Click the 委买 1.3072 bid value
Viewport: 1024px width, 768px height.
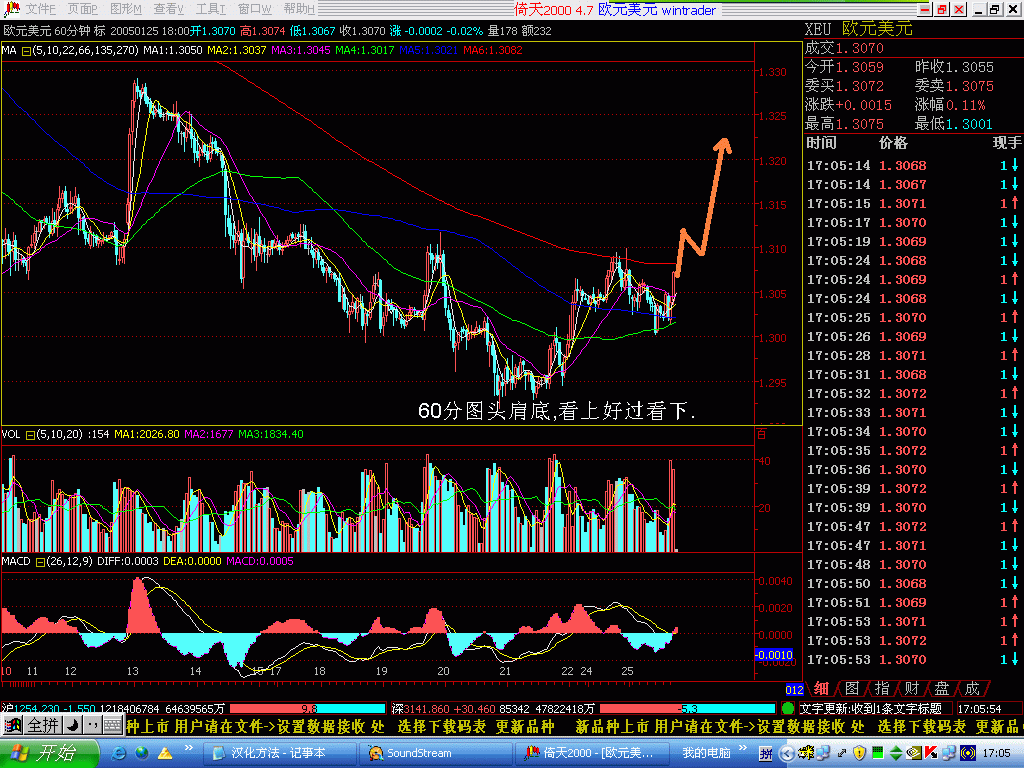pos(844,86)
